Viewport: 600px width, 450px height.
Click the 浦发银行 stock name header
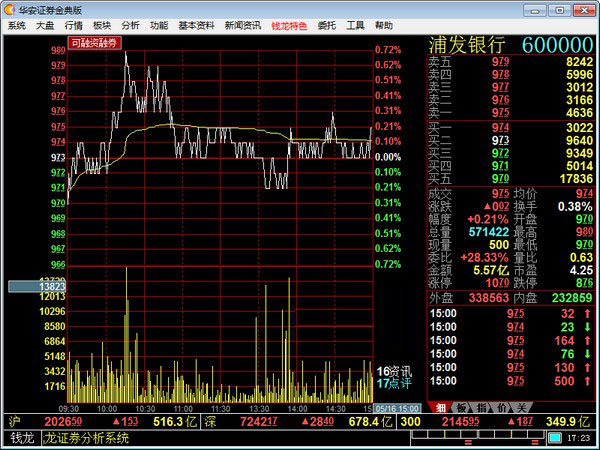[x=466, y=46]
